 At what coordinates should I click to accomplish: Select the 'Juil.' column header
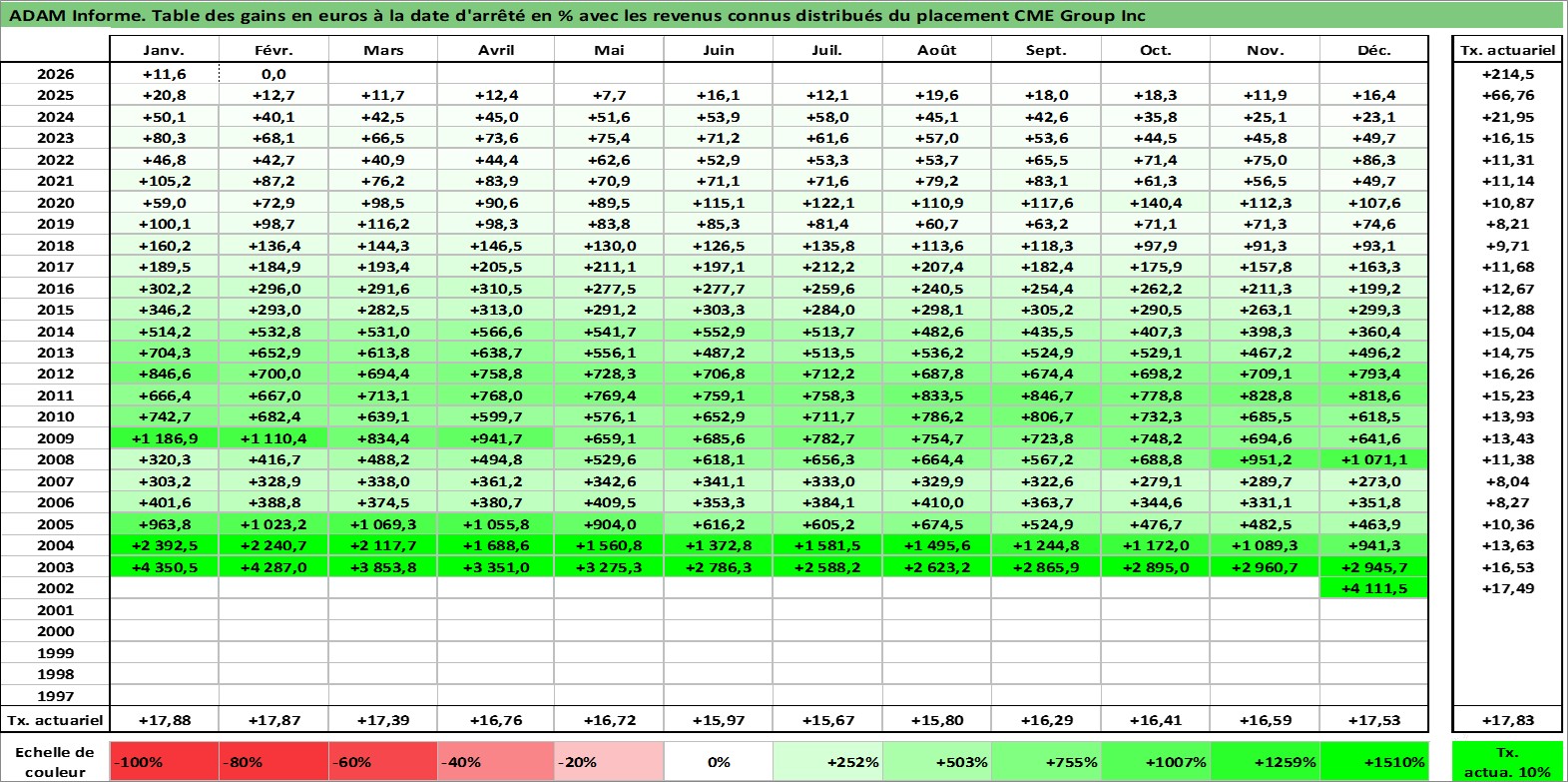[827, 50]
